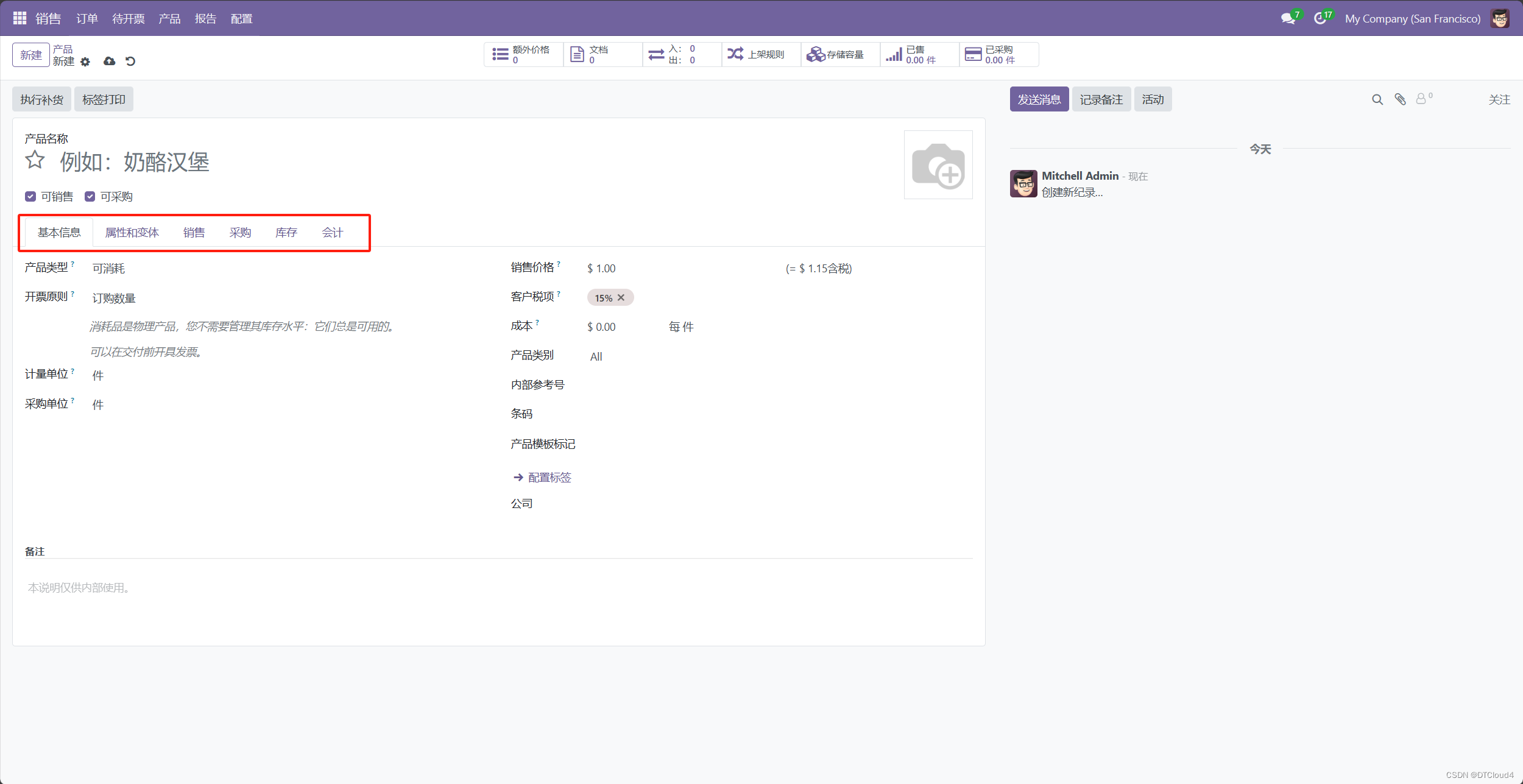Viewport: 1523px width, 784px height.
Task: Open the 产品类型 dropdown showing 可消耗
Action: click(x=108, y=269)
